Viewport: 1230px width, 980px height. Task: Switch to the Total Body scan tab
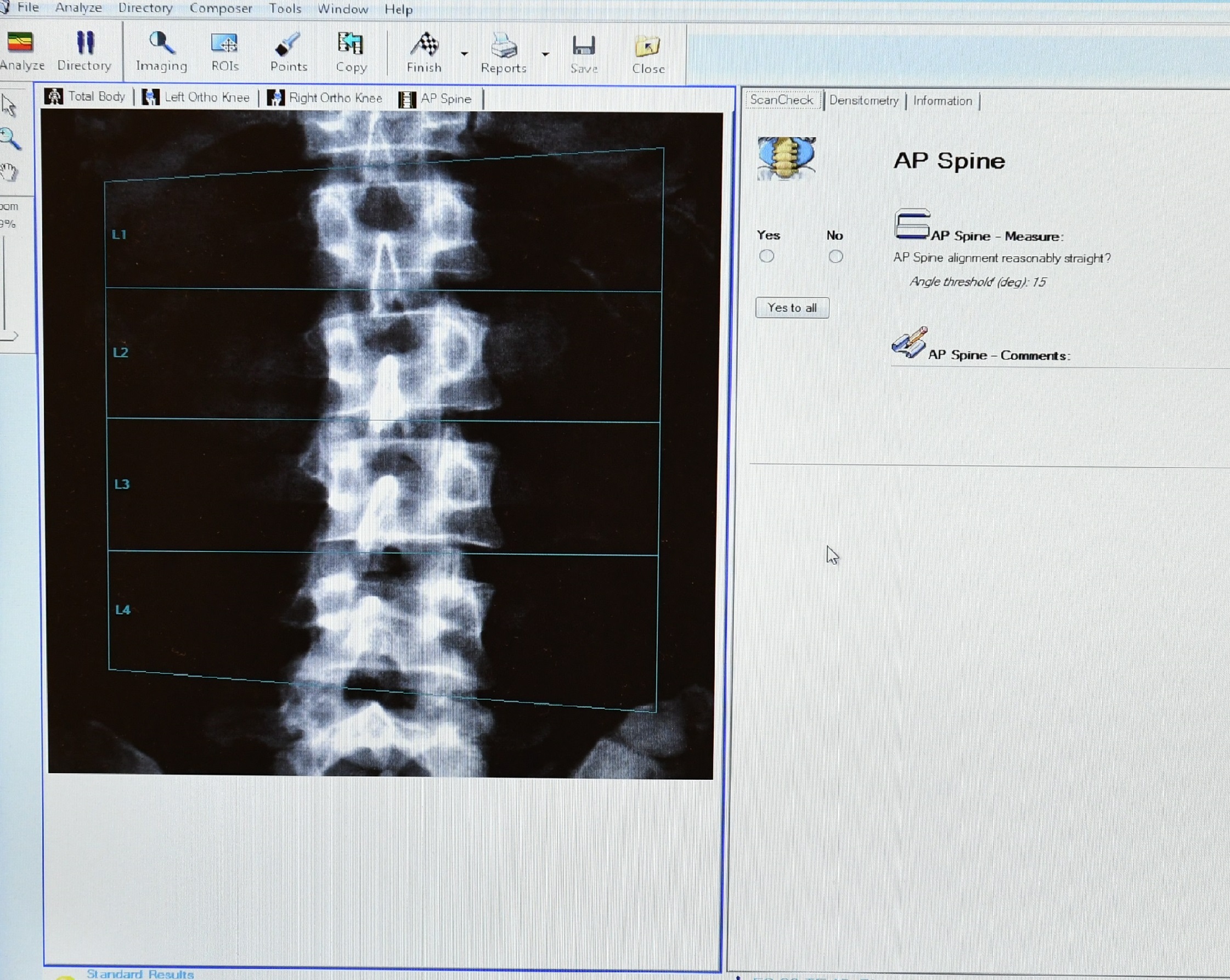click(x=86, y=97)
